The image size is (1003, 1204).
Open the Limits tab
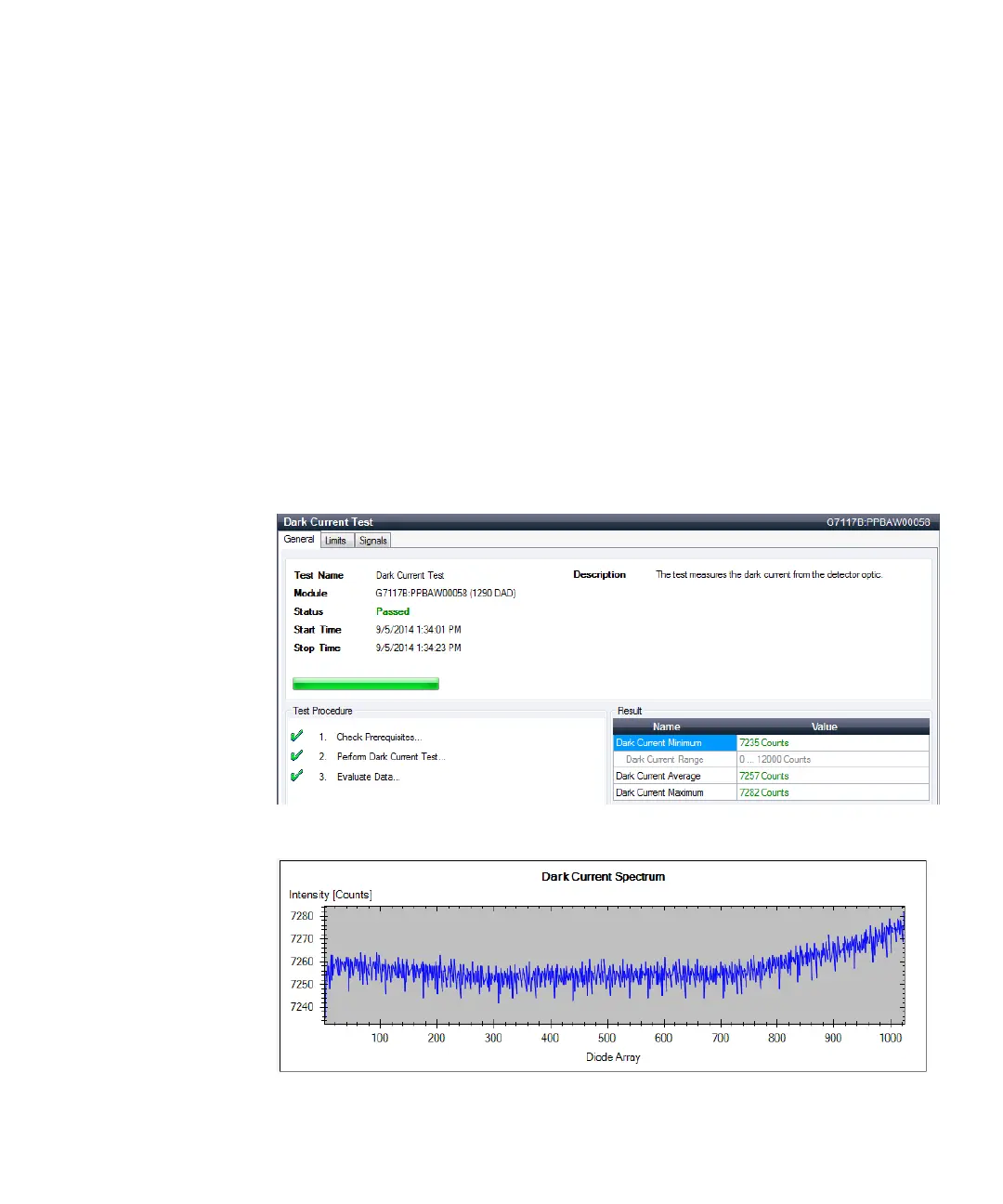pyautogui.click(x=336, y=541)
